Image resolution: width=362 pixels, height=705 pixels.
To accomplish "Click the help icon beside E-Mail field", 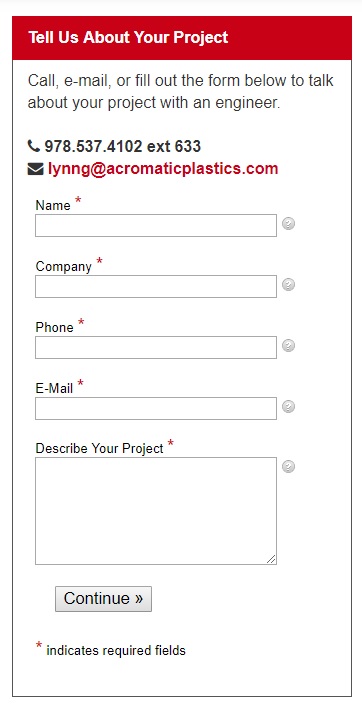I will pos(288,406).
